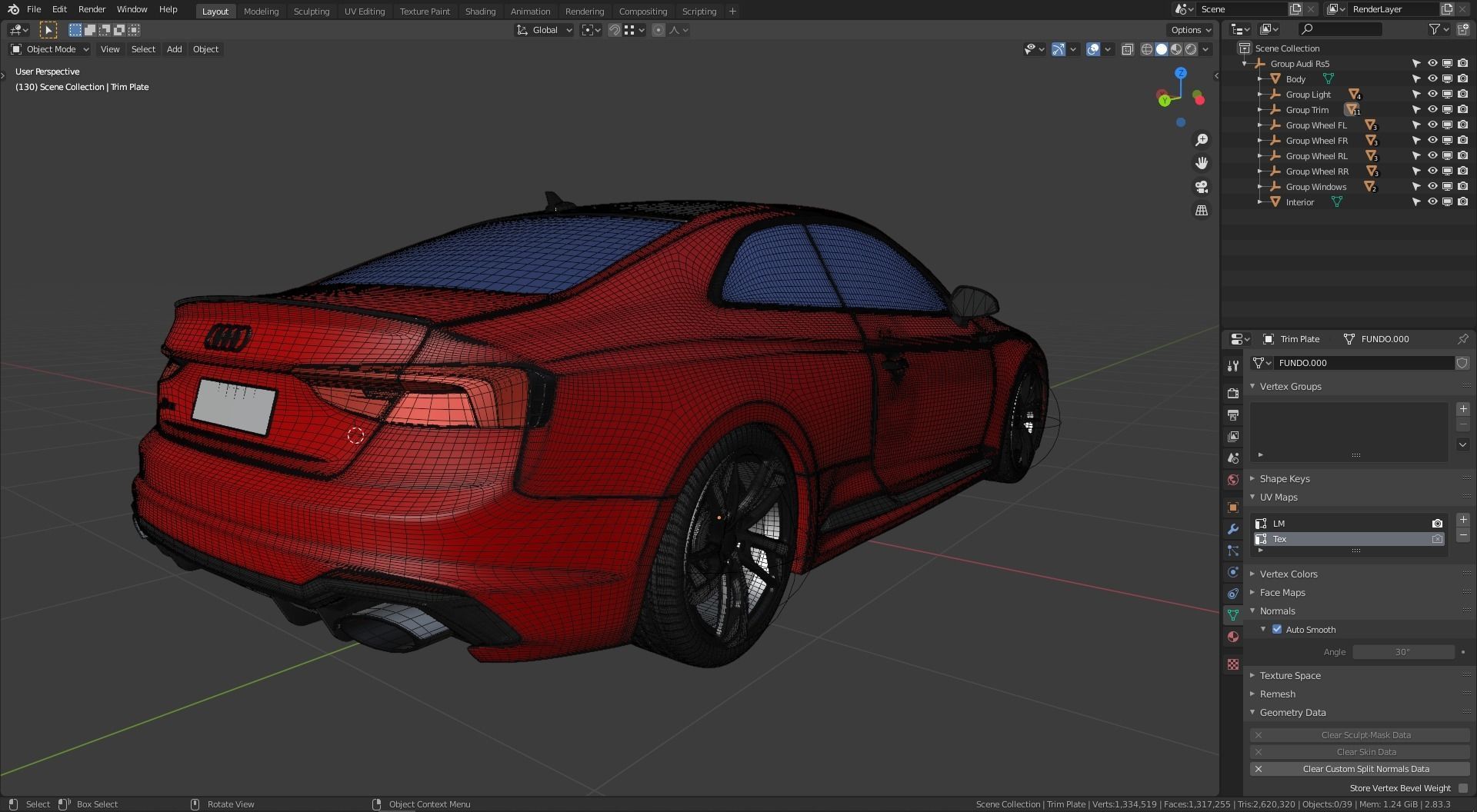Image resolution: width=1477 pixels, height=812 pixels.
Task: Open Modifier properties wrench tab
Action: coord(1233,529)
